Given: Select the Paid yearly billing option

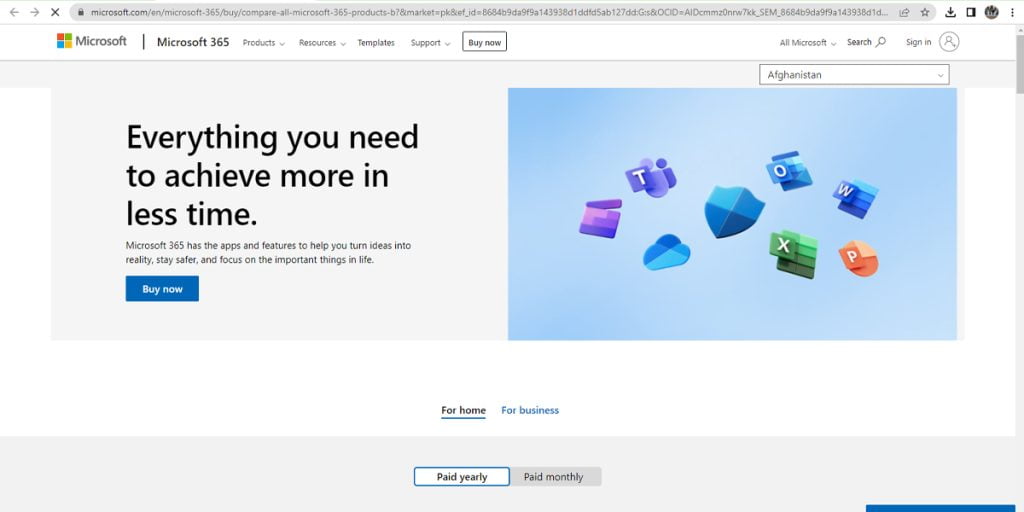Looking at the screenshot, I should point(462,477).
